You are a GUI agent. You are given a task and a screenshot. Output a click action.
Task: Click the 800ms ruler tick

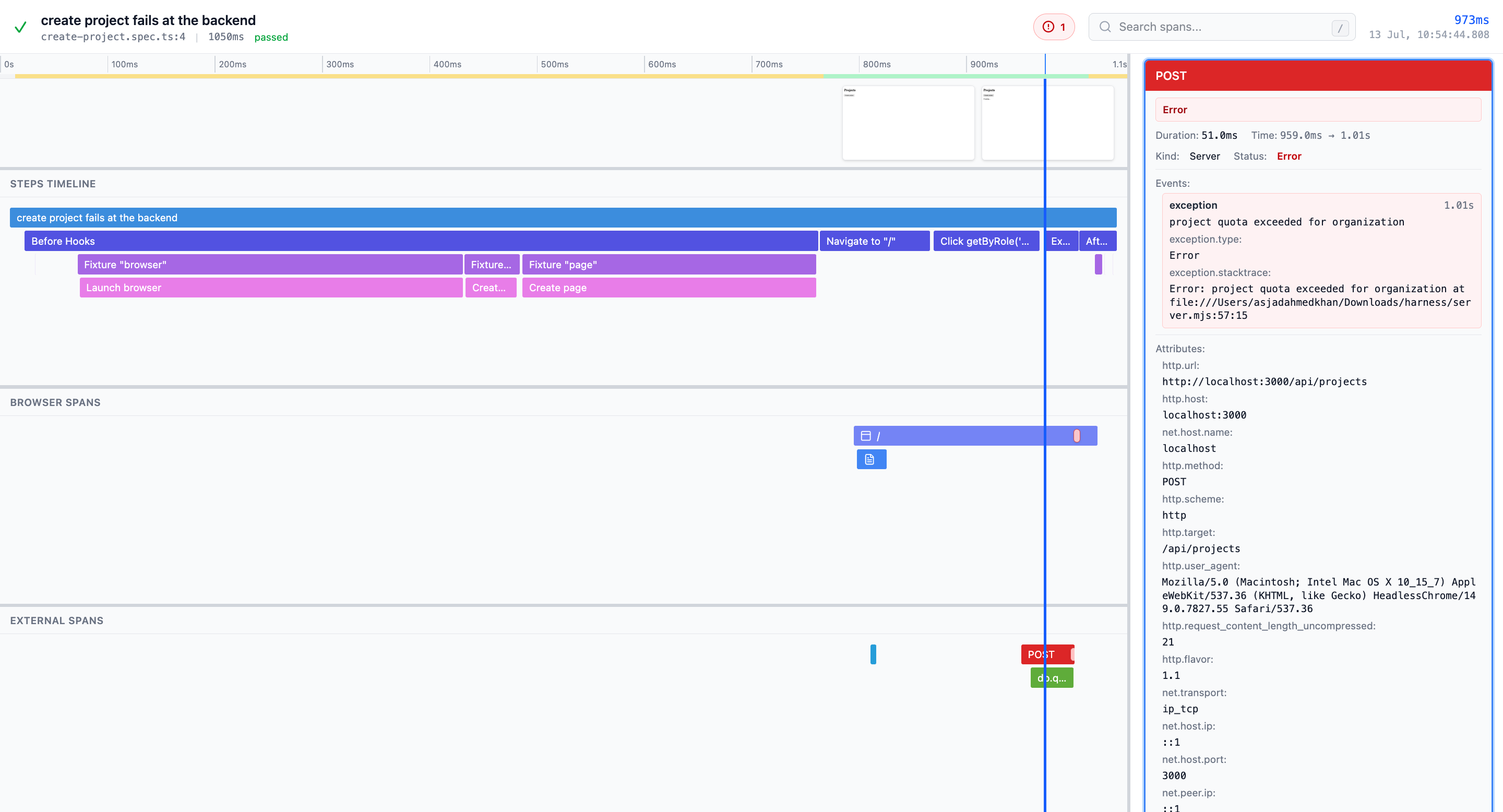click(876, 64)
